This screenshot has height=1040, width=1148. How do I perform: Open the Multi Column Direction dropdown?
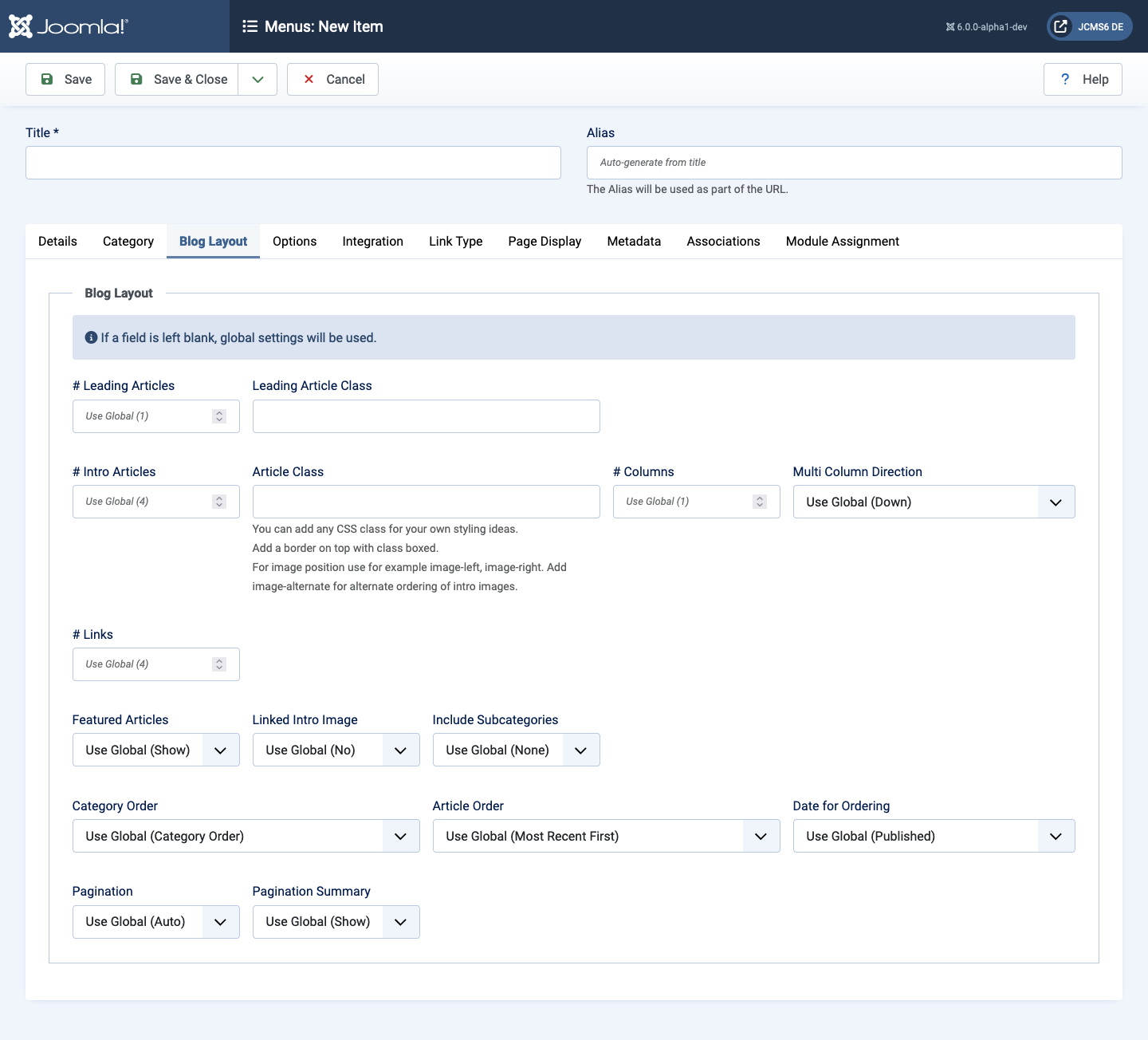click(x=934, y=502)
